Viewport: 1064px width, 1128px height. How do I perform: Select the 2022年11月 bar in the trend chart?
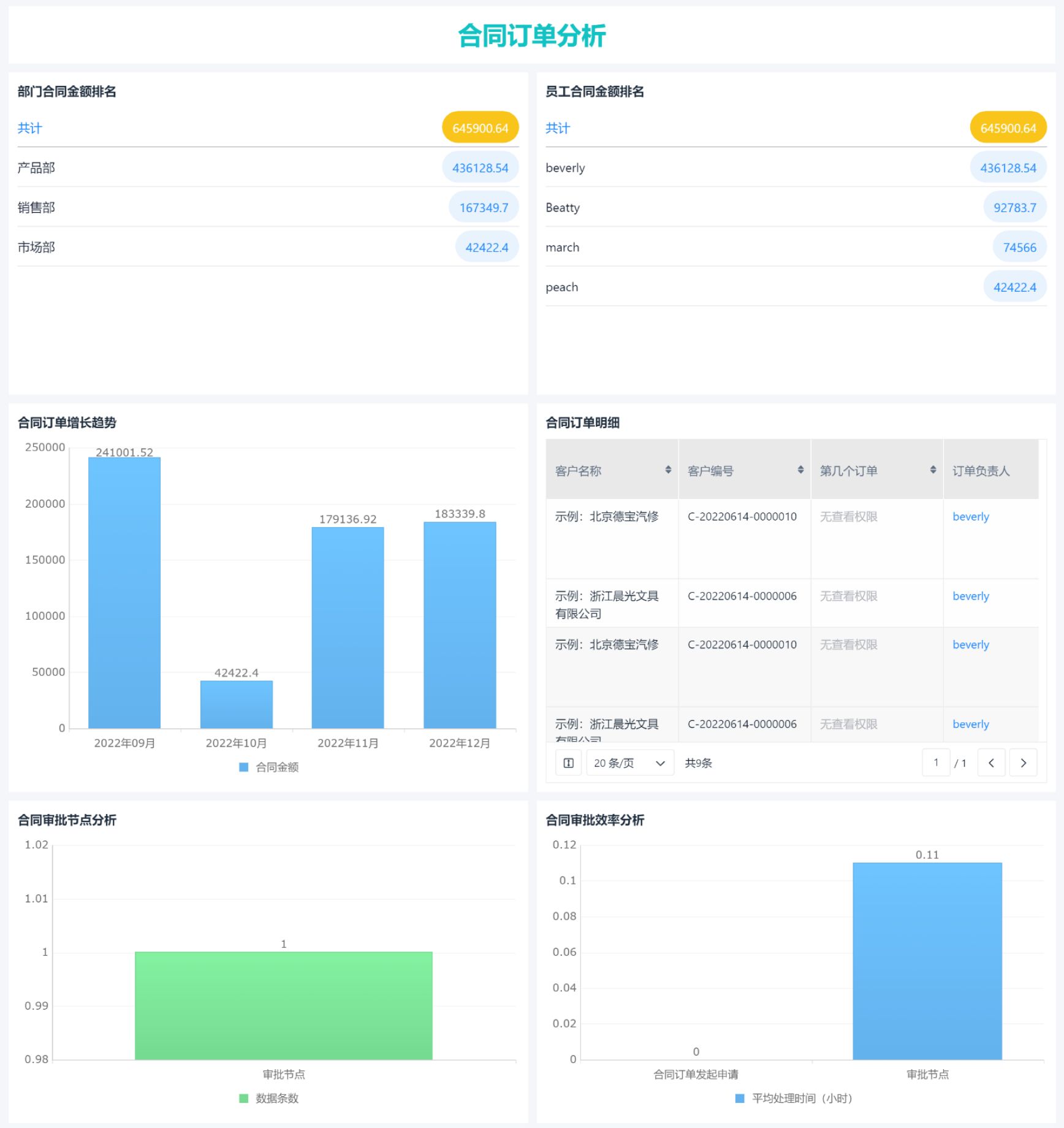coord(348,628)
